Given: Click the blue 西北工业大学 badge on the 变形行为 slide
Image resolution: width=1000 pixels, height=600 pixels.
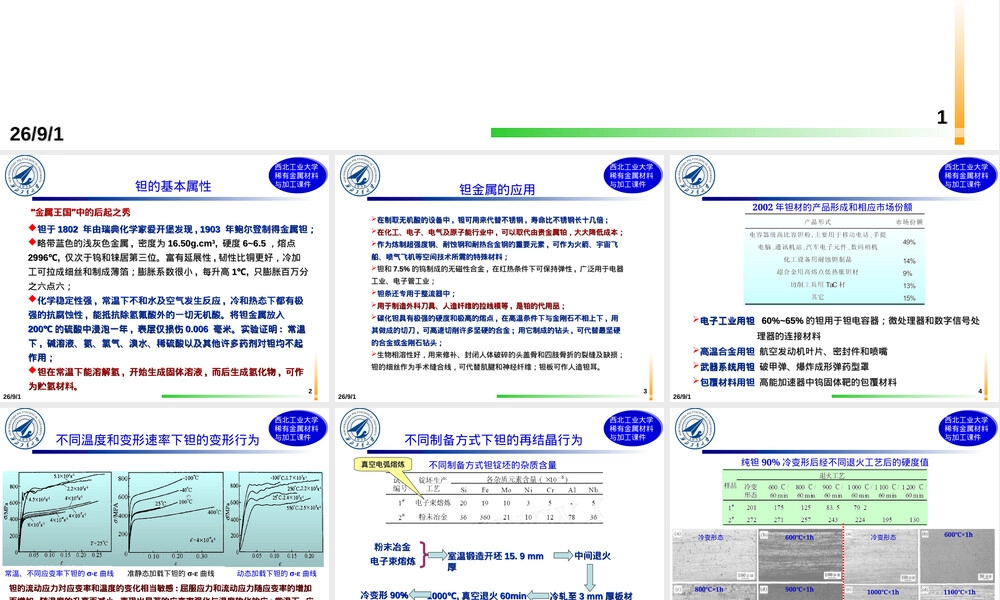Looking at the screenshot, I should click(298, 428).
